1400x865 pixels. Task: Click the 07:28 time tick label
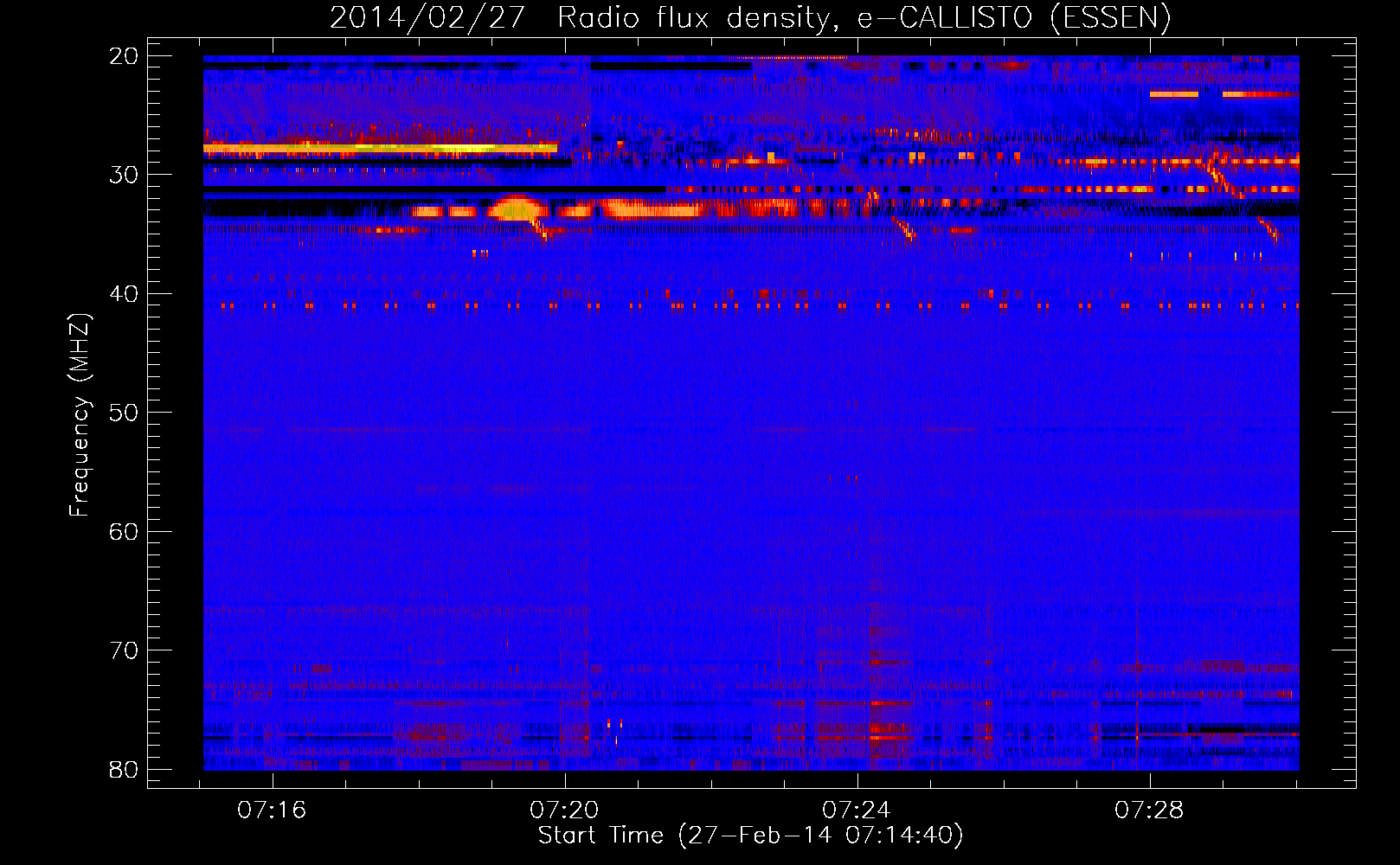click(1149, 811)
